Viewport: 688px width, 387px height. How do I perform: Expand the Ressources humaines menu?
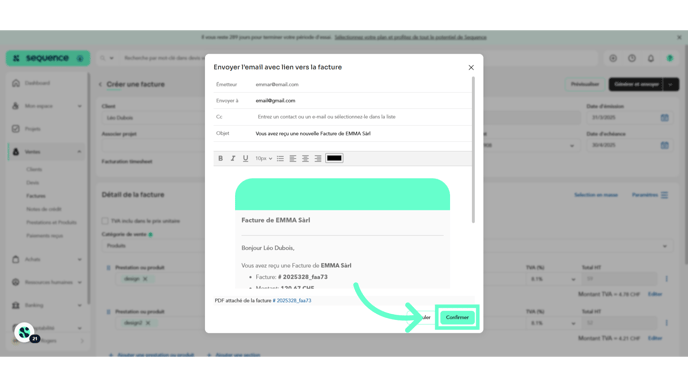(46, 282)
